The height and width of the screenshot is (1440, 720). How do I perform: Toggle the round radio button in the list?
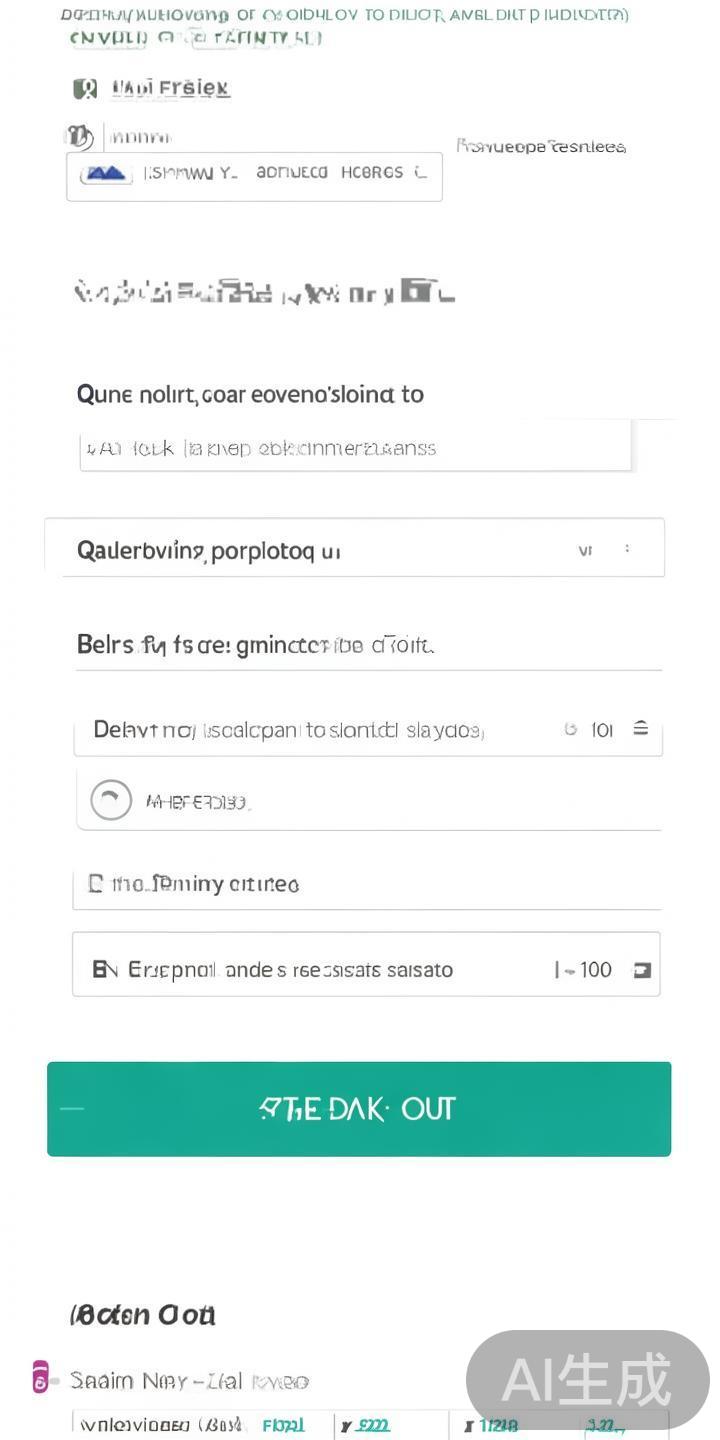click(111, 800)
